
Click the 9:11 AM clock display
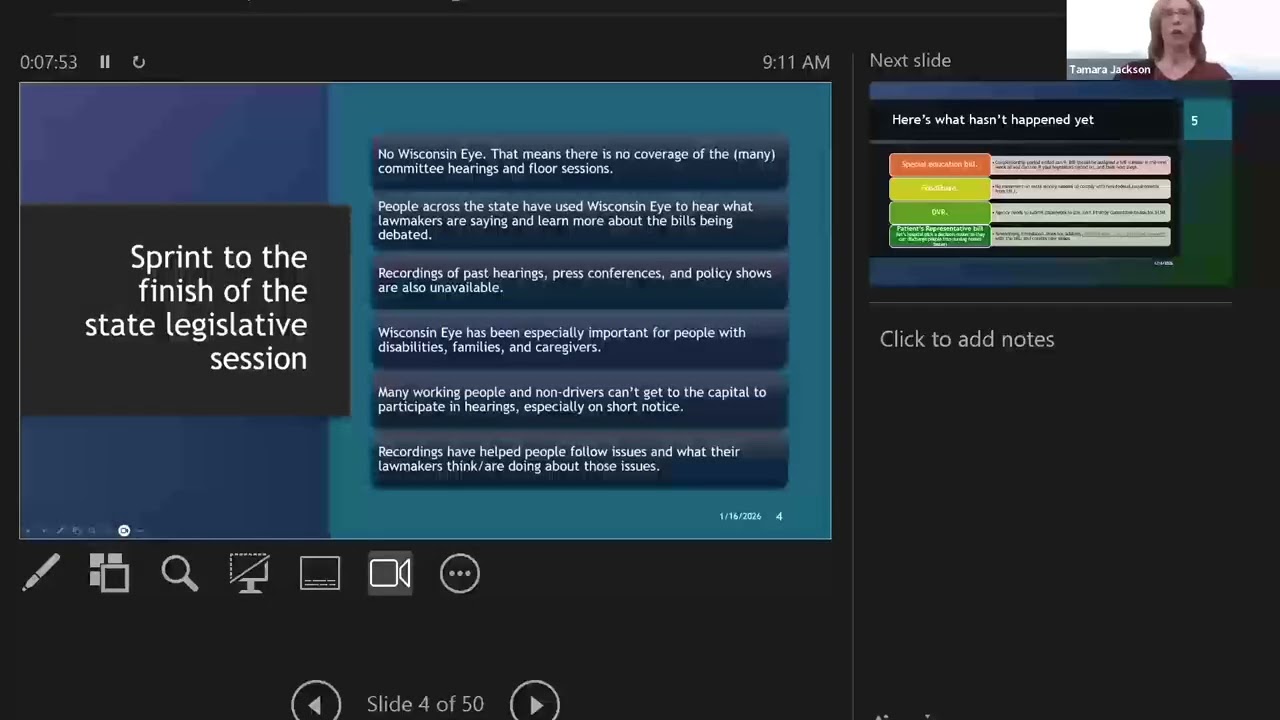tap(796, 62)
